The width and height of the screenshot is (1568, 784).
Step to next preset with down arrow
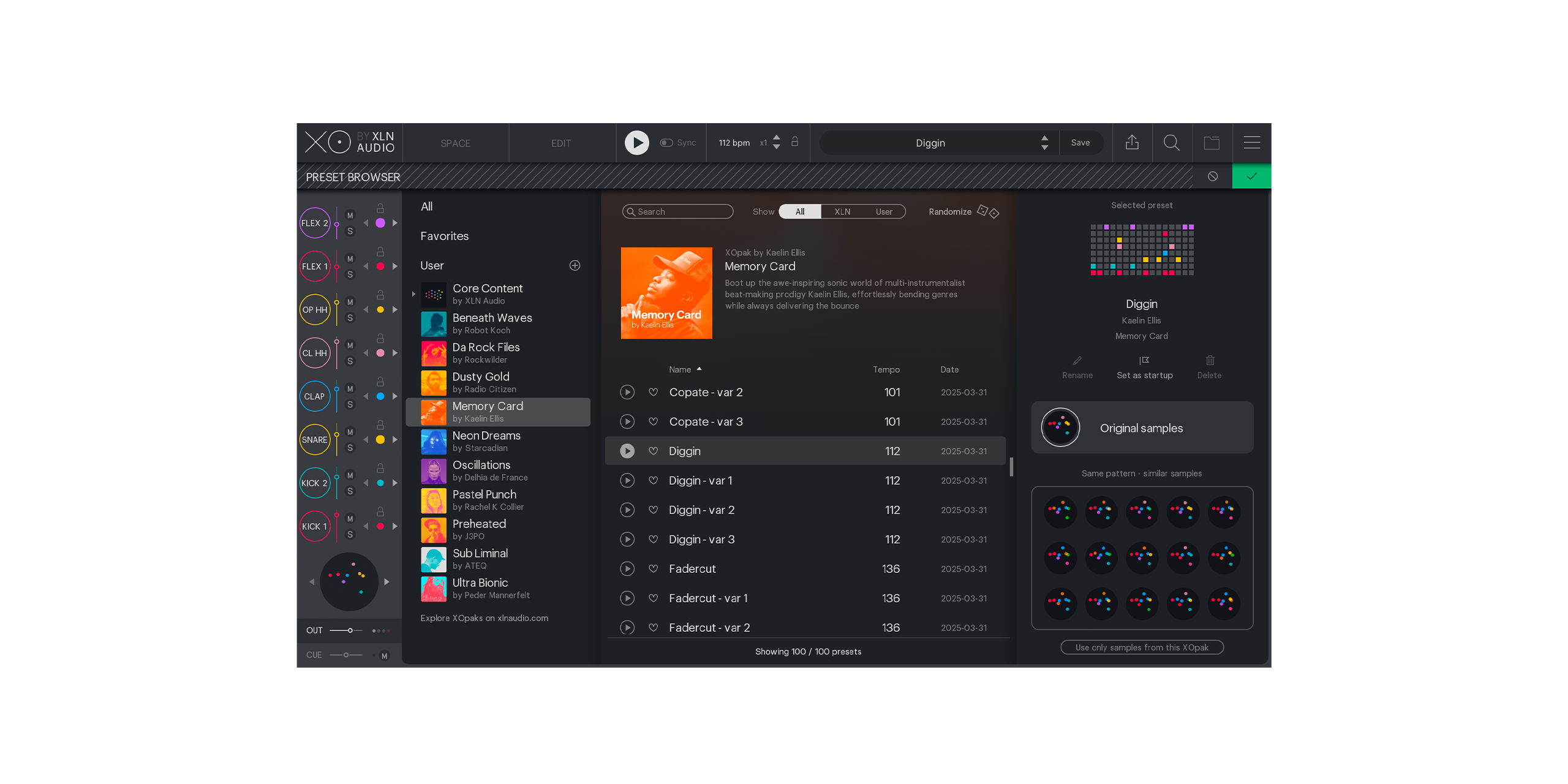tap(1044, 148)
